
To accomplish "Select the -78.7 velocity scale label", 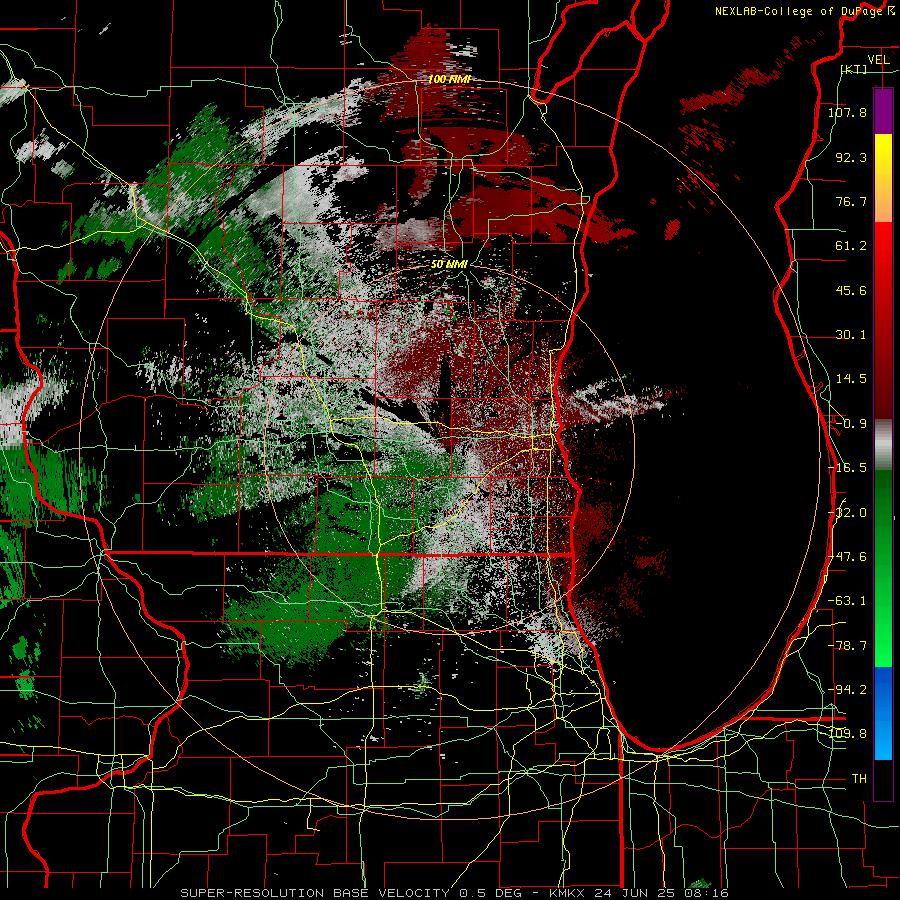I will pos(847,646).
